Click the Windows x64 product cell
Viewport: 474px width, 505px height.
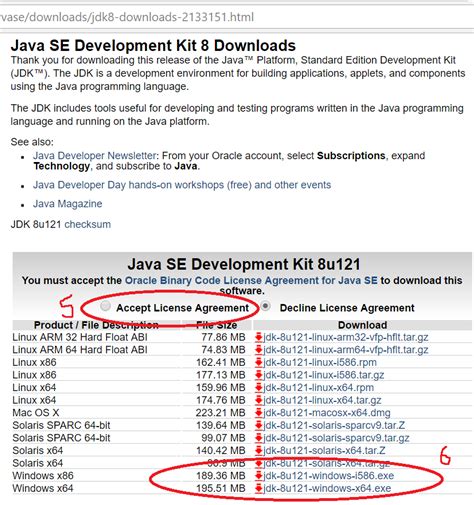43,488
